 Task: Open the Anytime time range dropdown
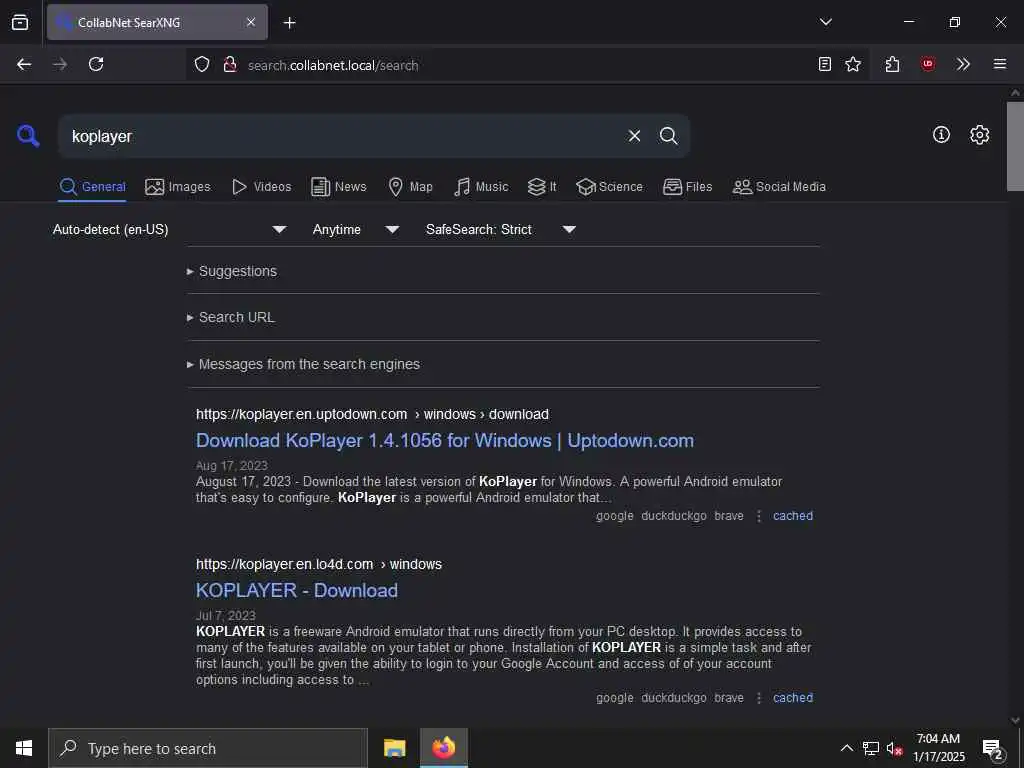click(x=355, y=229)
